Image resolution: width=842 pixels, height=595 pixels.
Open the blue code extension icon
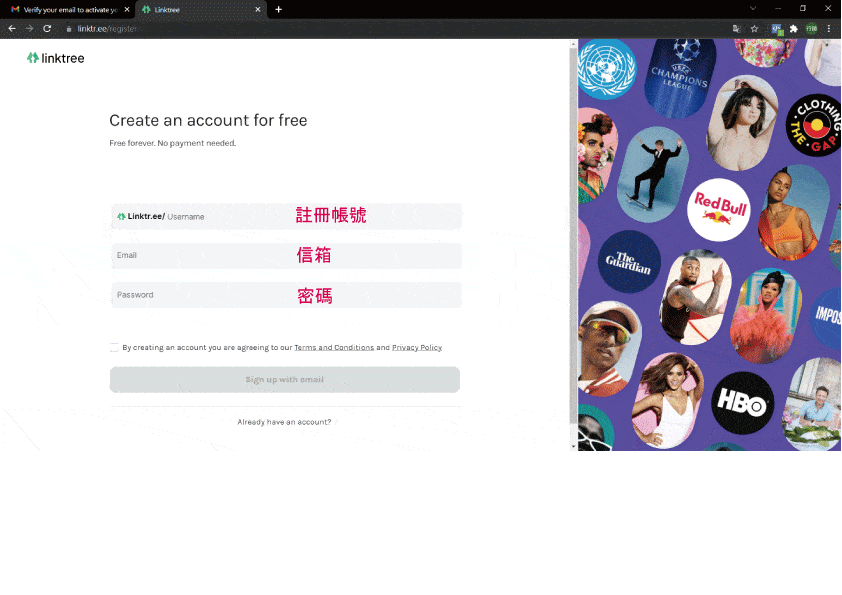[x=777, y=29]
